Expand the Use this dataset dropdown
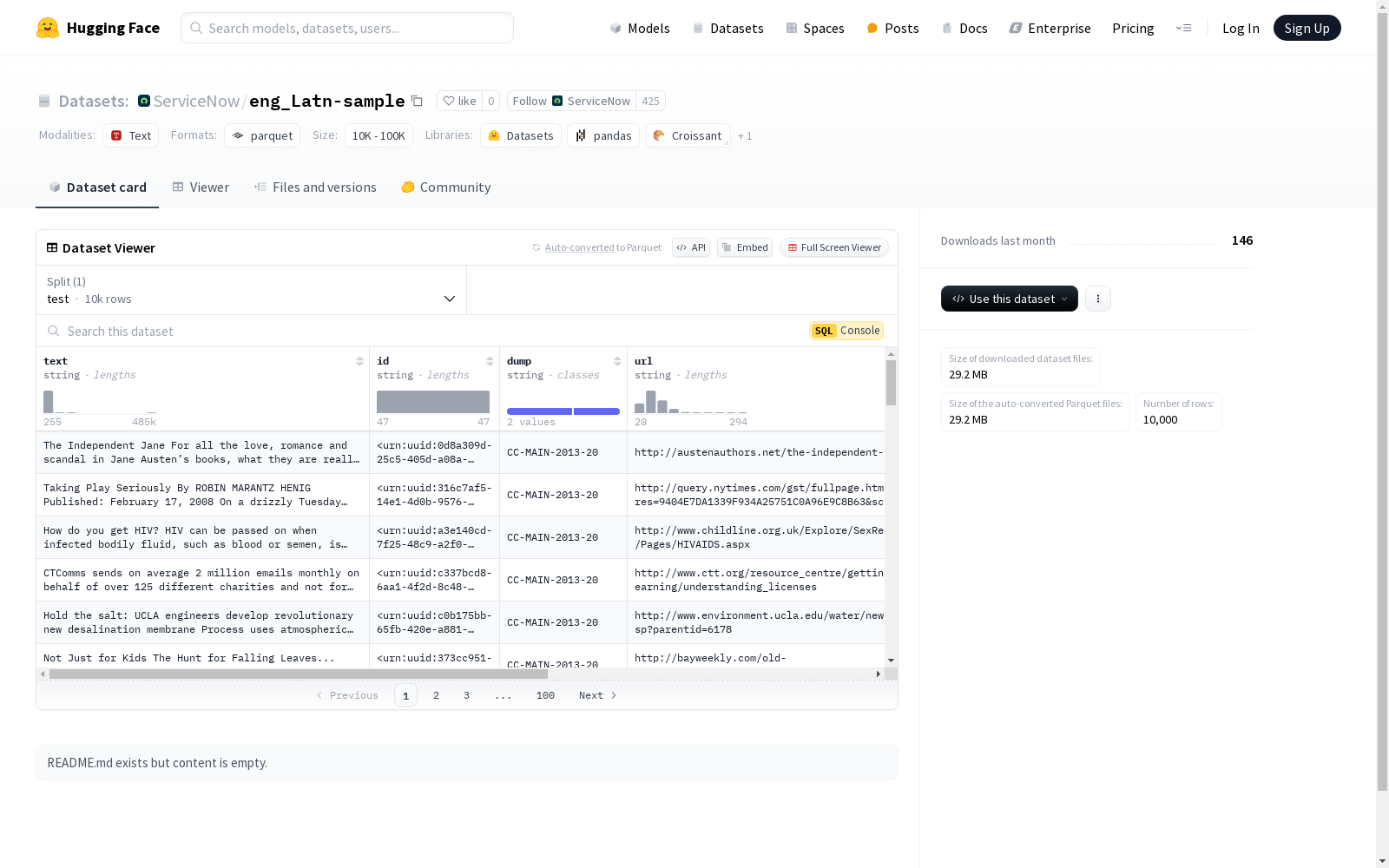The height and width of the screenshot is (868, 1389). [1010, 299]
